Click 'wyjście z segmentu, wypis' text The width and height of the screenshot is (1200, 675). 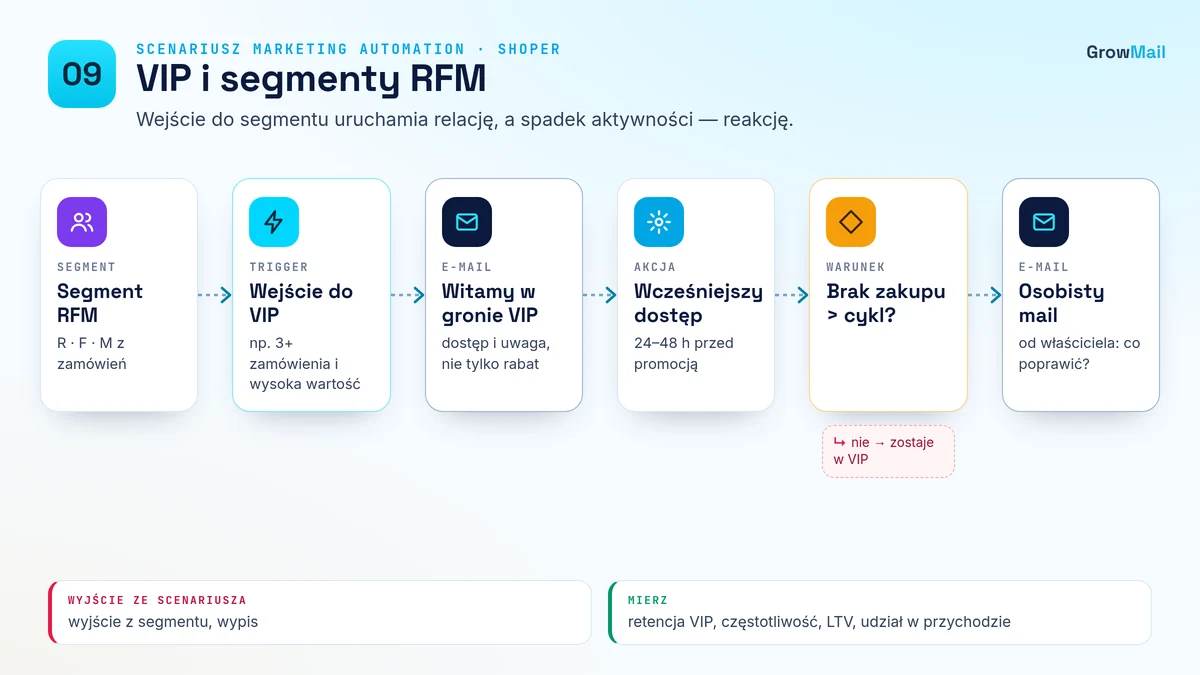(163, 621)
